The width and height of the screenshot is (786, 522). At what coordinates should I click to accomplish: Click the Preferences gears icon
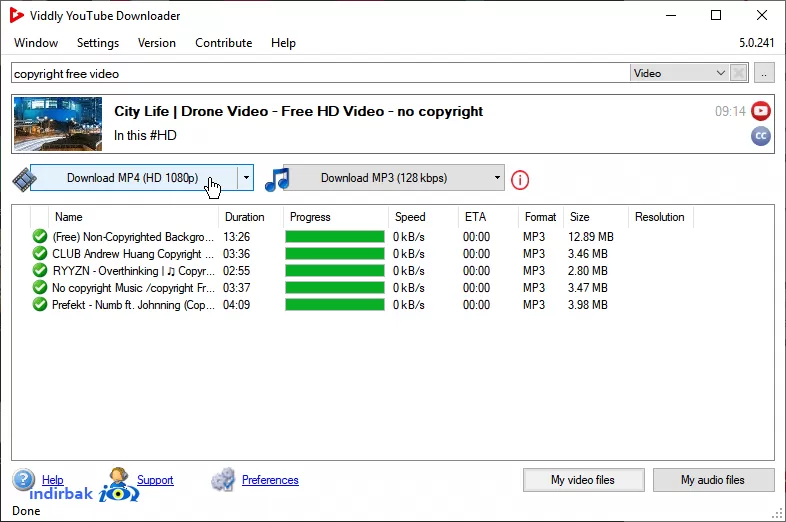(x=223, y=479)
